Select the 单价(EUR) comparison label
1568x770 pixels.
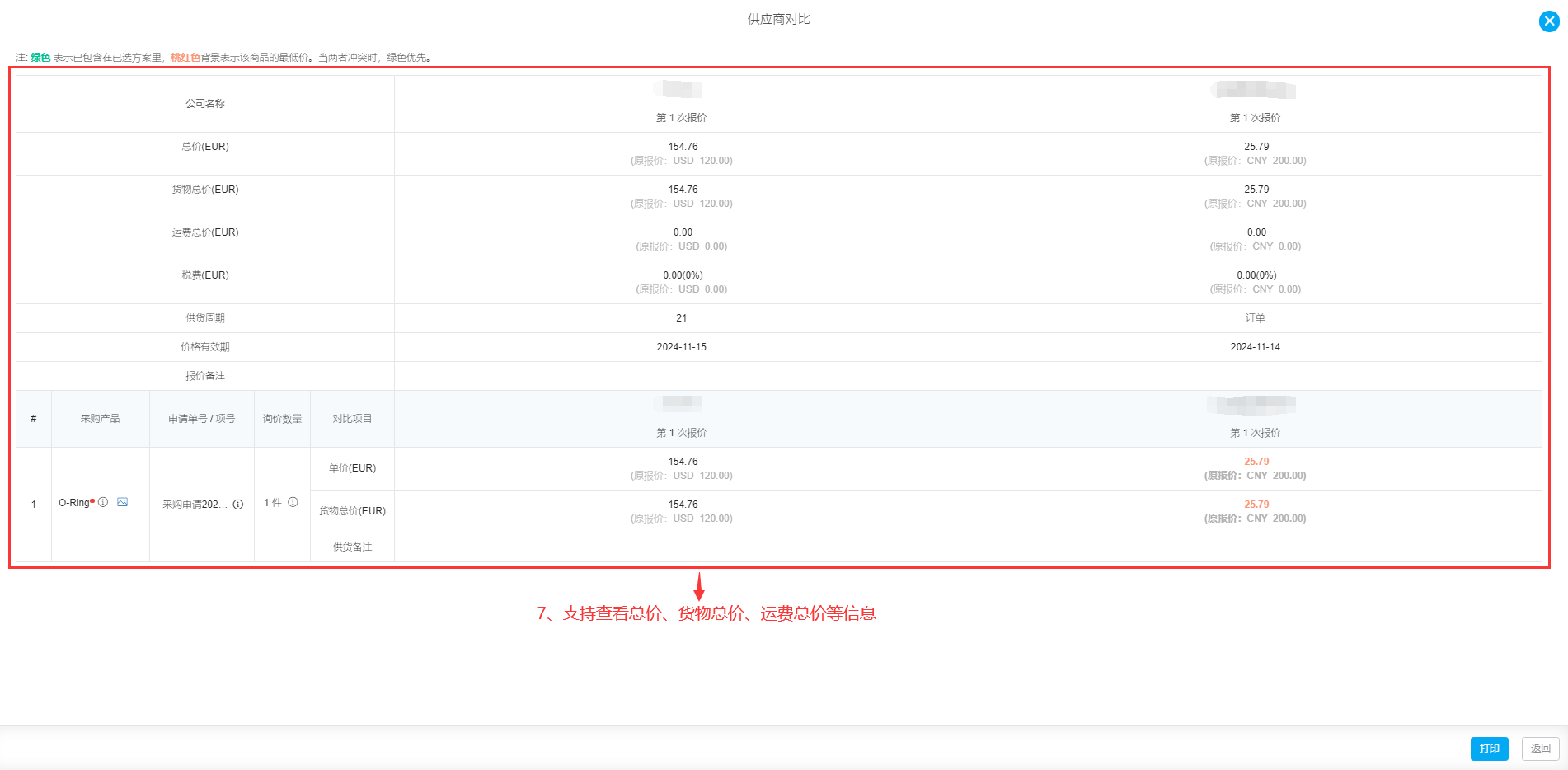(x=352, y=468)
